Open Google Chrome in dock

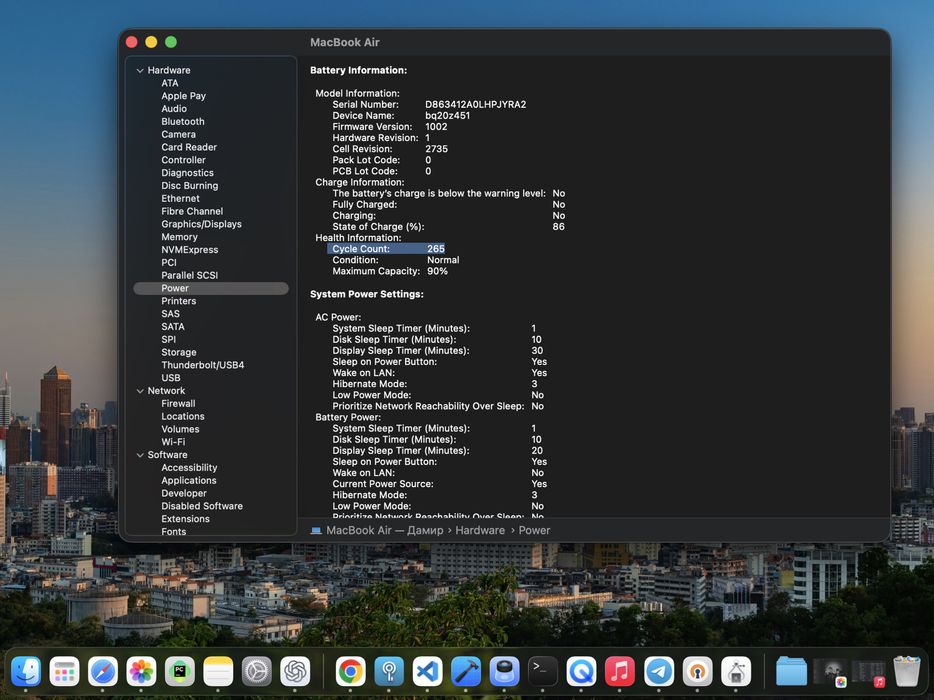pos(350,671)
